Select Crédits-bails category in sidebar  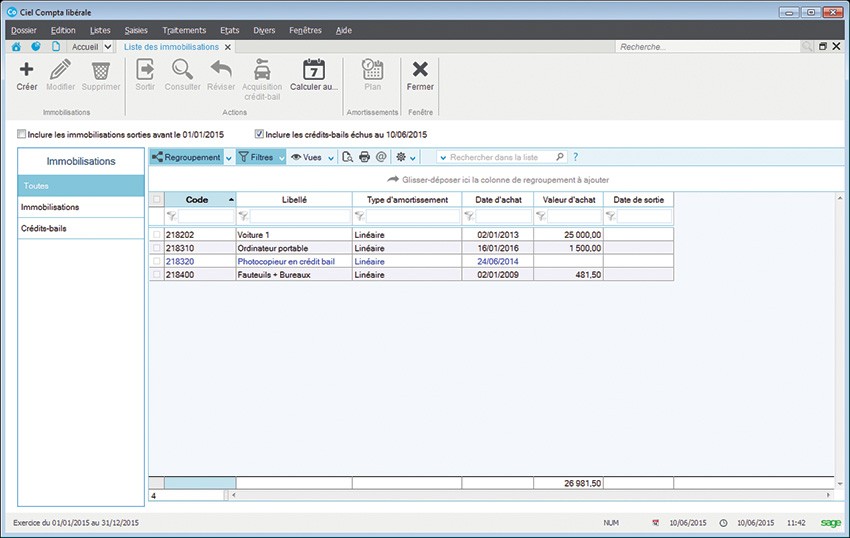[81, 228]
